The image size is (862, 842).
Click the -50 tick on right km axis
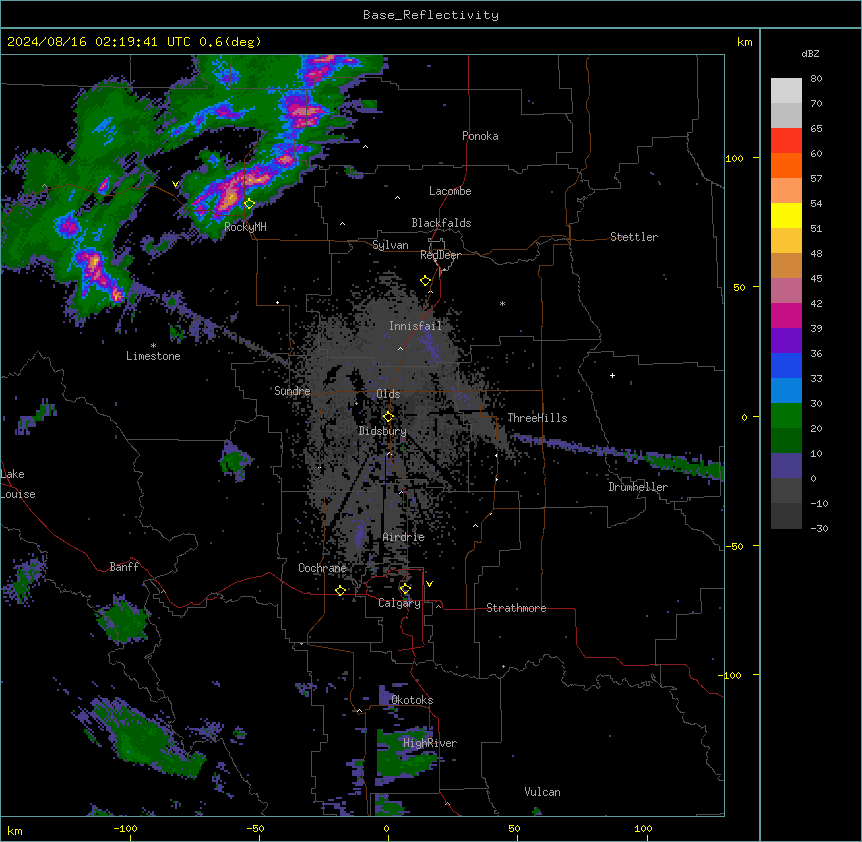(734, 546)
